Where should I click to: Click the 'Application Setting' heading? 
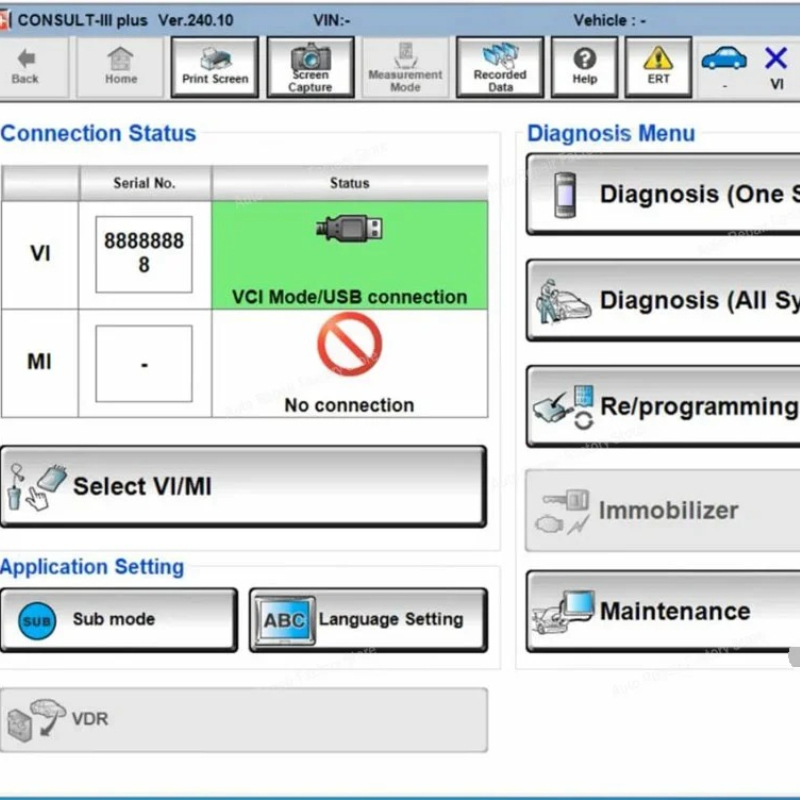[x=92, y=567]
